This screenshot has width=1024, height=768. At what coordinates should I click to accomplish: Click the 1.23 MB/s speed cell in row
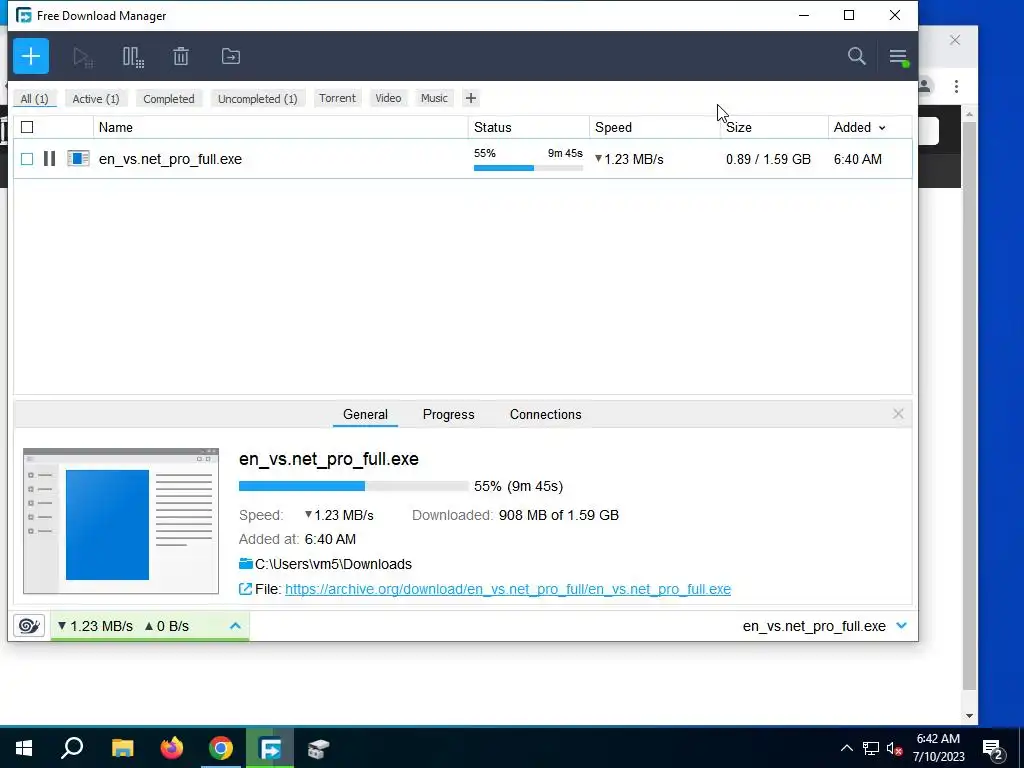click(629, 159)
